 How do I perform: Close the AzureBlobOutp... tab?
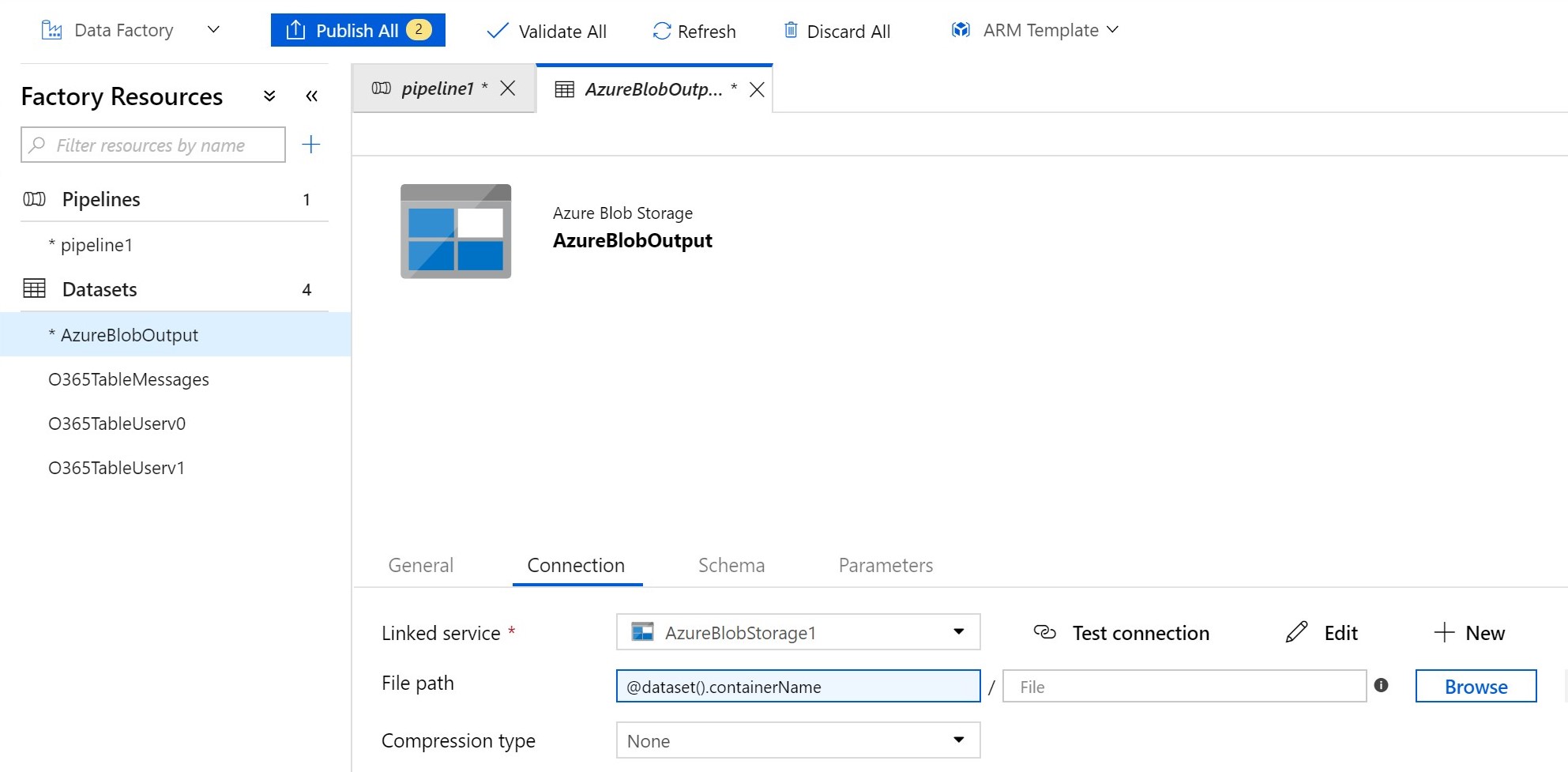[x=757, y=89]
